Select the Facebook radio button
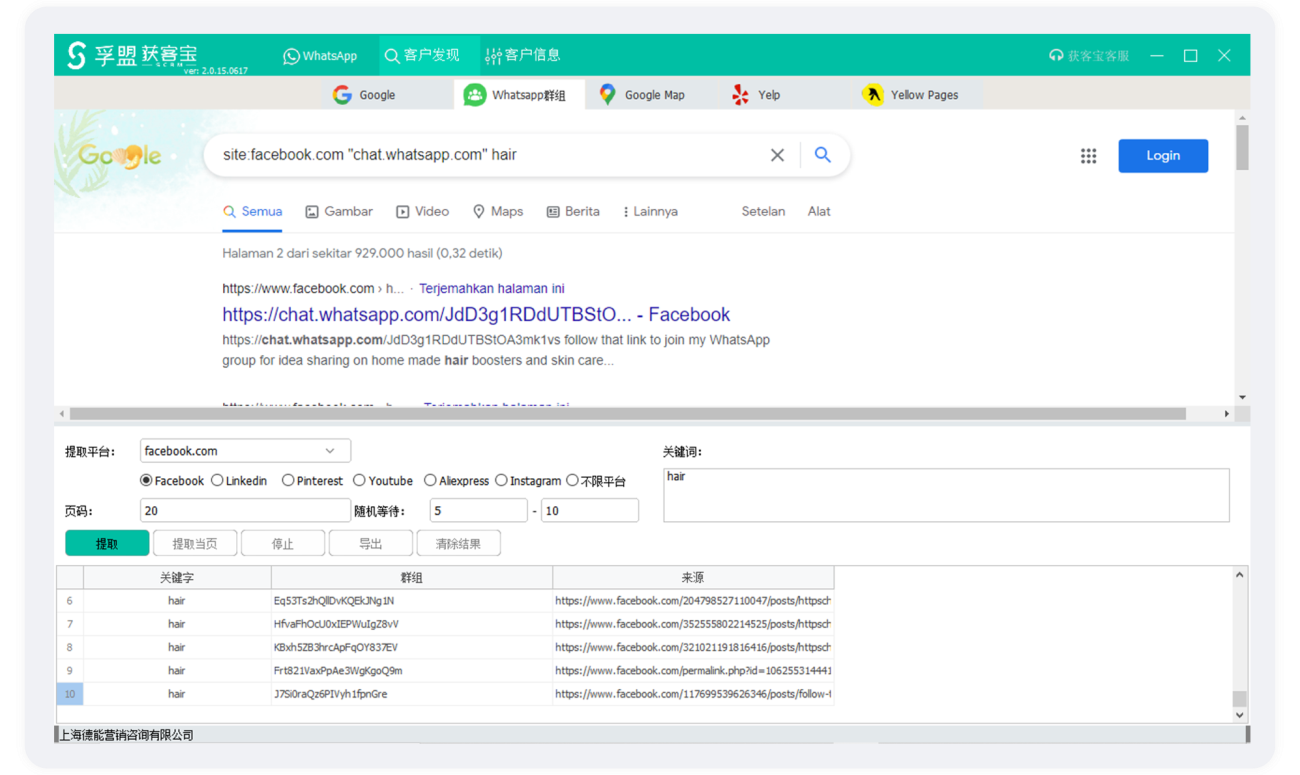 (146, 481)
